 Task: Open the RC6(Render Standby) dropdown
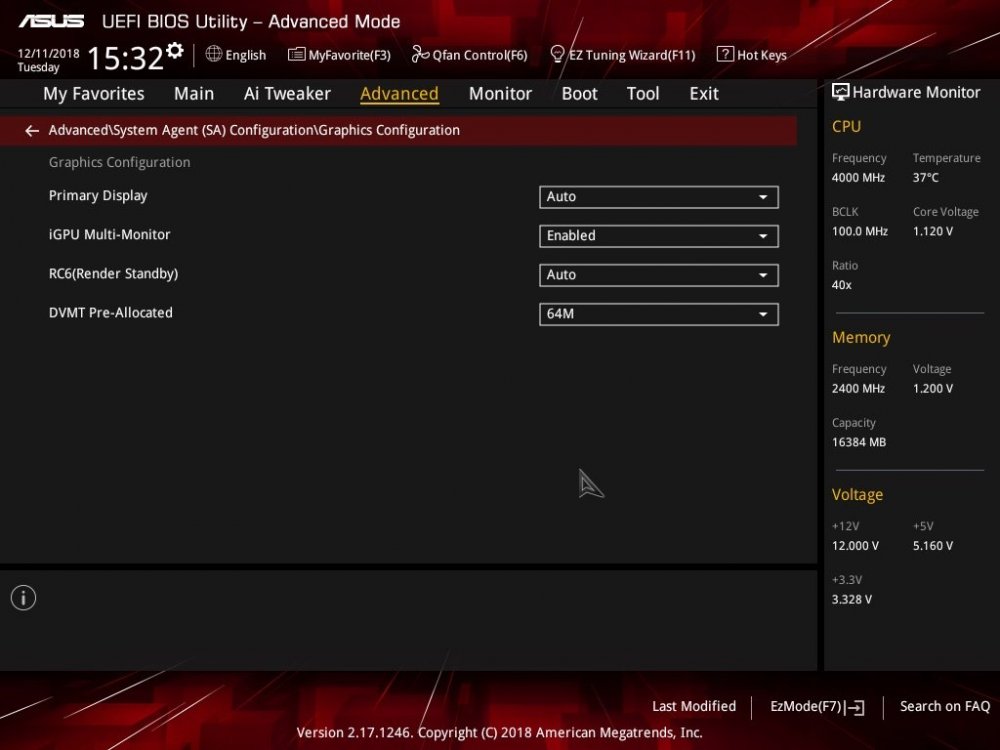pyautogui.click(x=658, y=275)
